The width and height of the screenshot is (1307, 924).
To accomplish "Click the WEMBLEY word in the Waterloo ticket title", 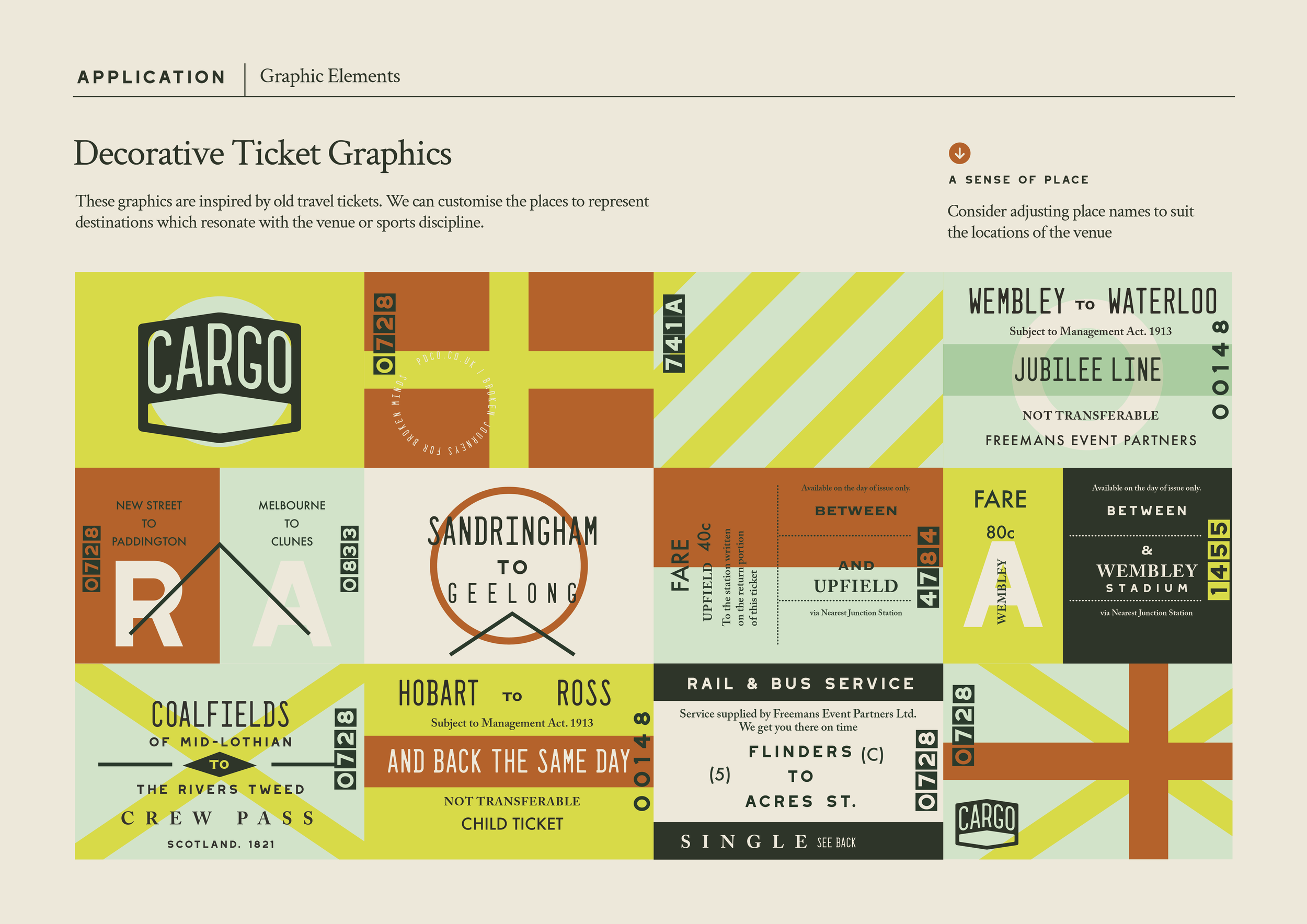I will click(1017, 302).
